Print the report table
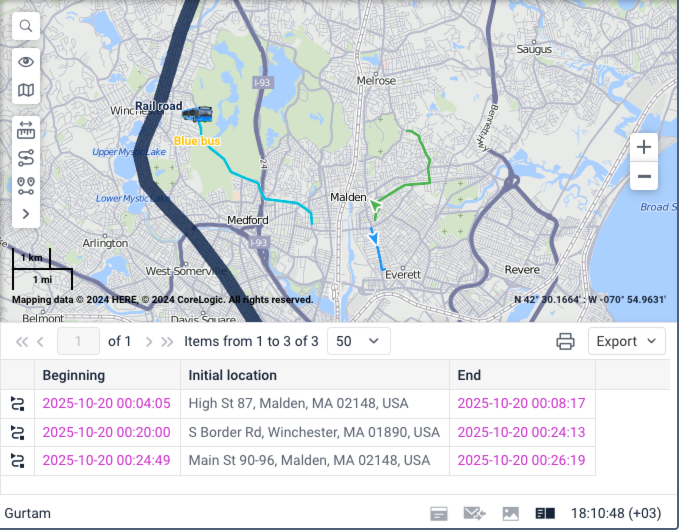679x530 pixels. tap(565, 341)
